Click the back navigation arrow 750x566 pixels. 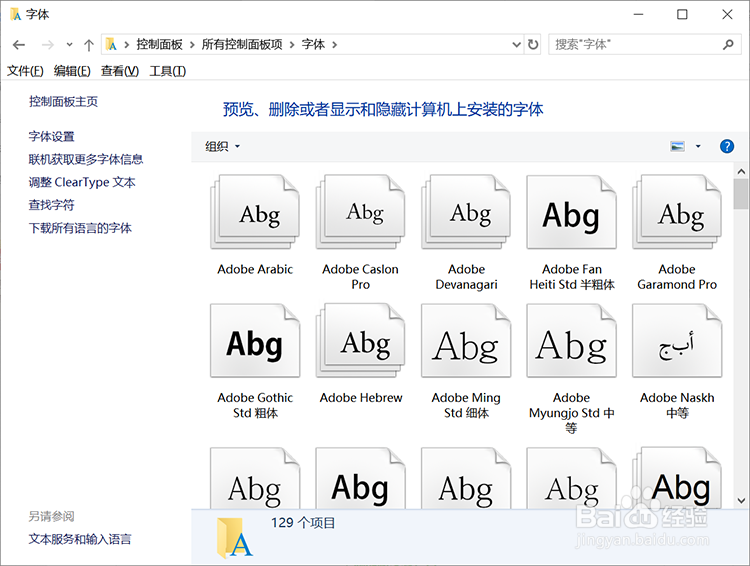(19, 45)
